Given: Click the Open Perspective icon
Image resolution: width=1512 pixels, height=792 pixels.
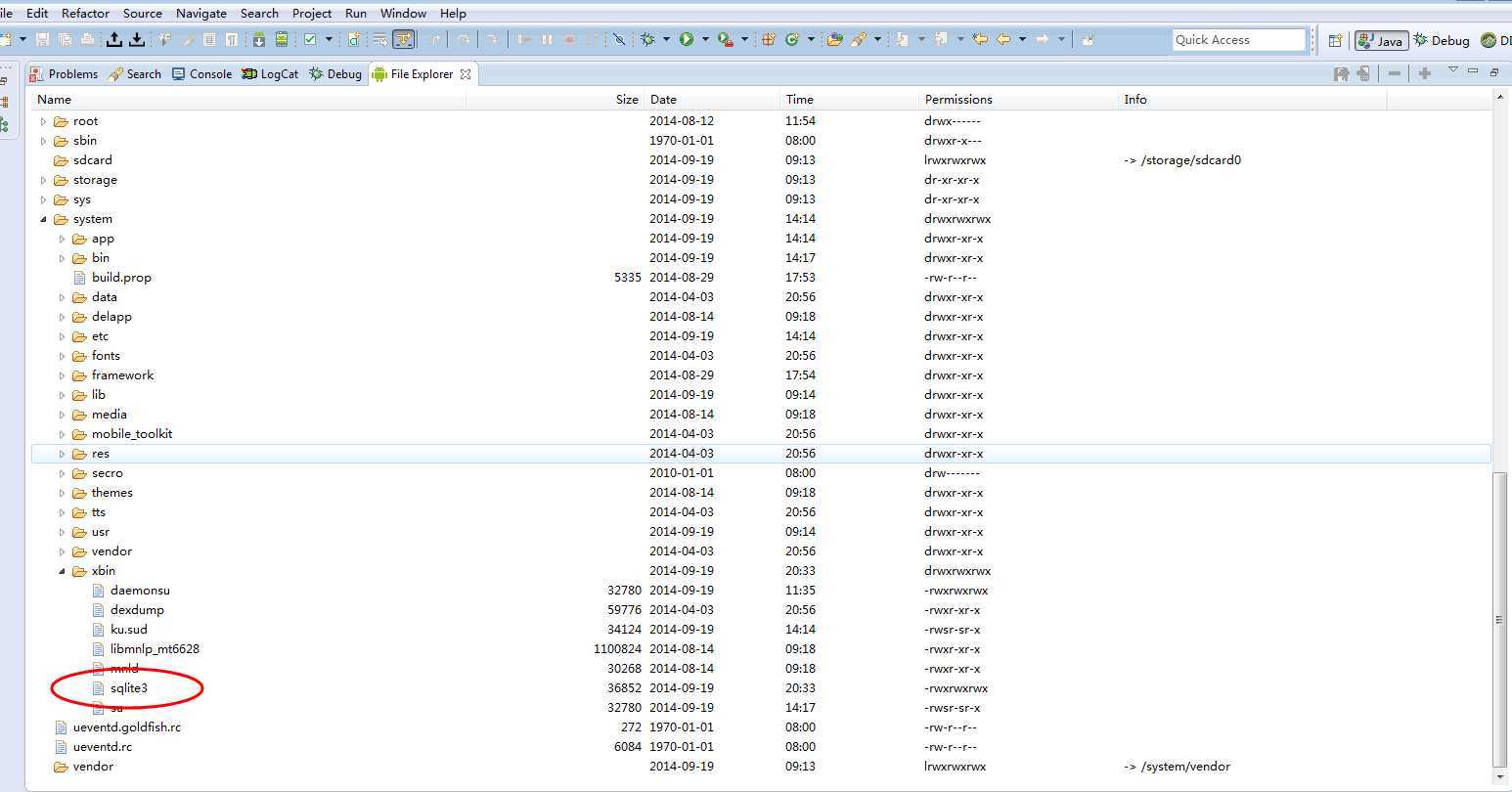Looking at the screenshot, I should click(x=1335, y=40).
